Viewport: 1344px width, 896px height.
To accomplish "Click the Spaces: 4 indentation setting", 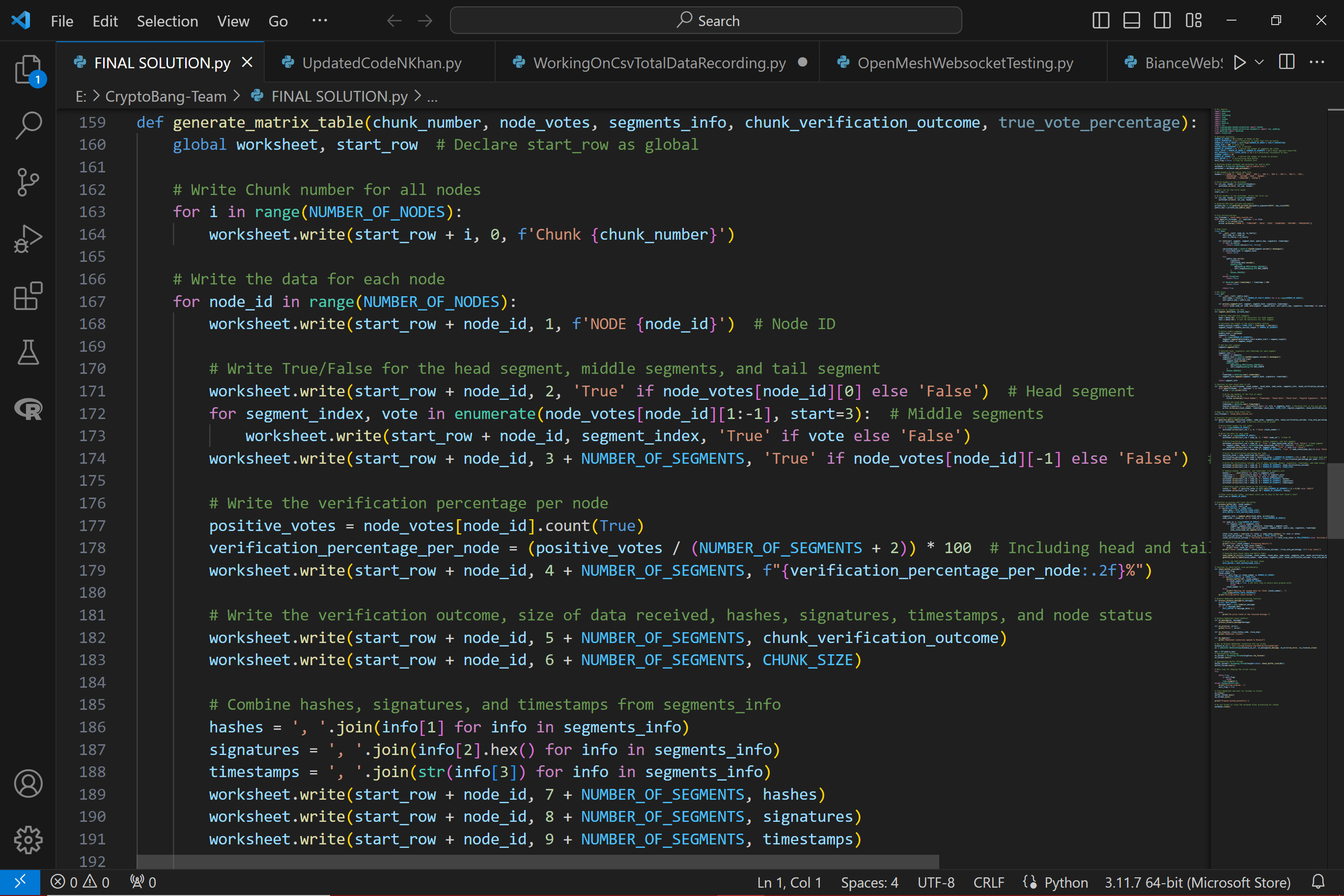I will tap(869, 882).
